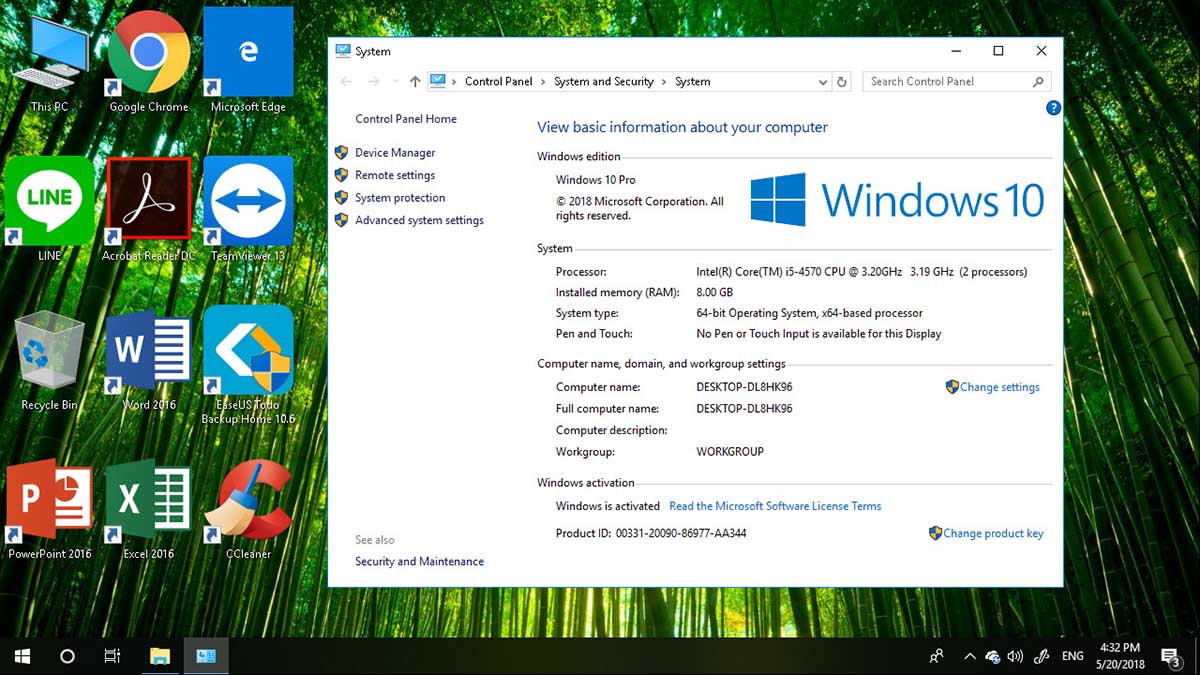Click Change settings for computer name

1000,387
